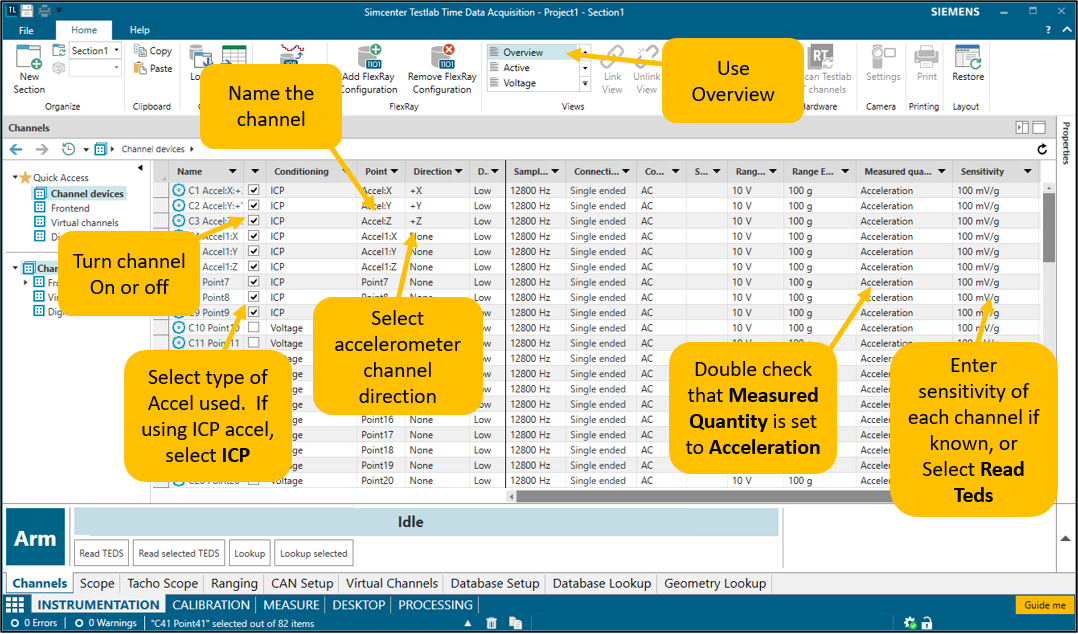Screen dimensions: 1078x634
Task: Click the refresh section icon beside Section1
Action: (59, 51)
